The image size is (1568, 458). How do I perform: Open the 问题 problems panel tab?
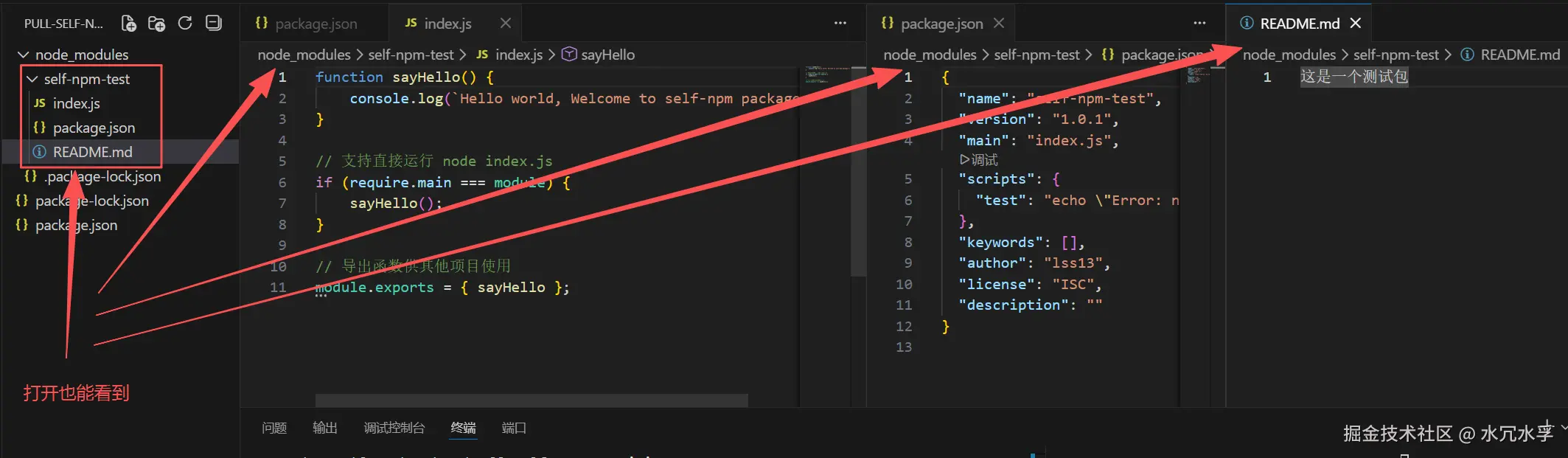tap(274, 428)
